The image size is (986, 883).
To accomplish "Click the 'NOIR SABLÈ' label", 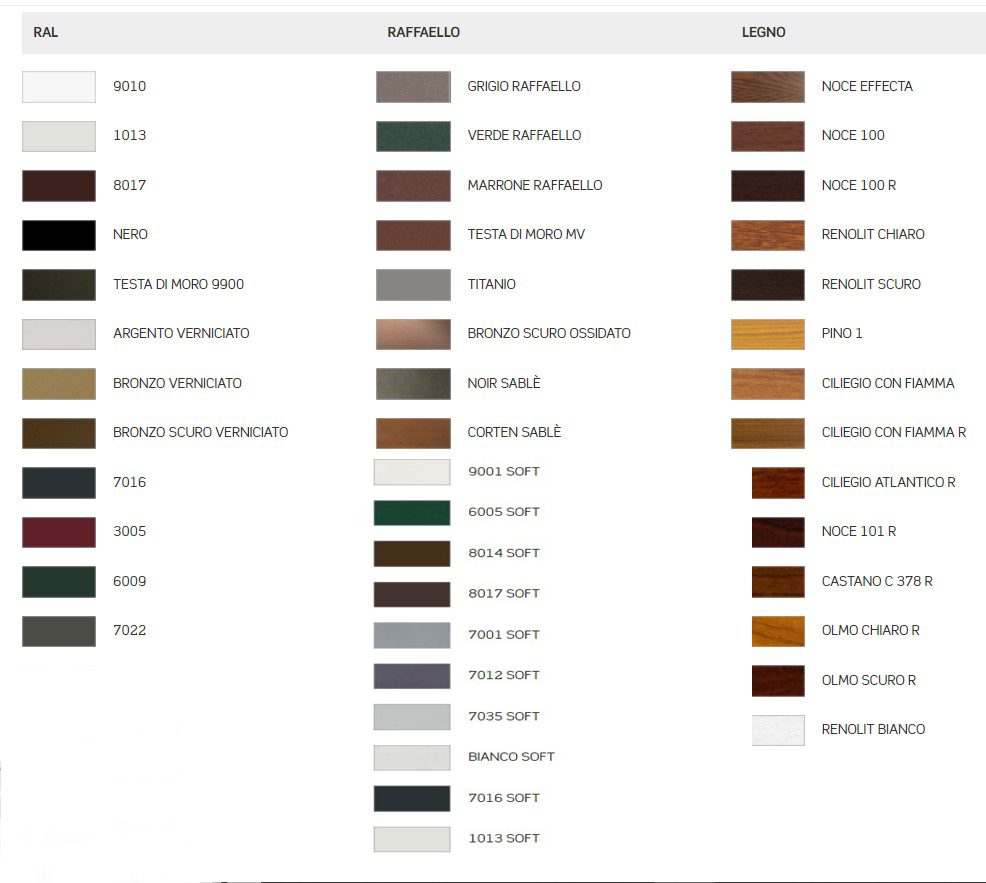I will pos(504,382).
